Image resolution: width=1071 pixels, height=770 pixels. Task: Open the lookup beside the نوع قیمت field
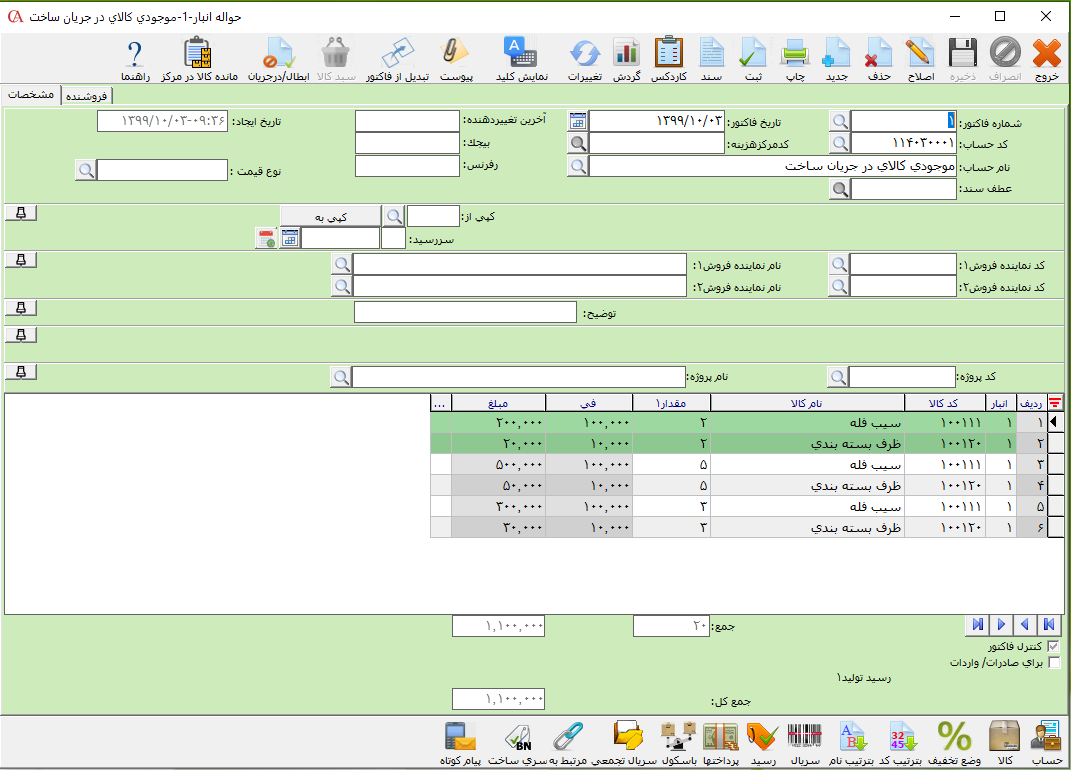[x=86, y=170]
